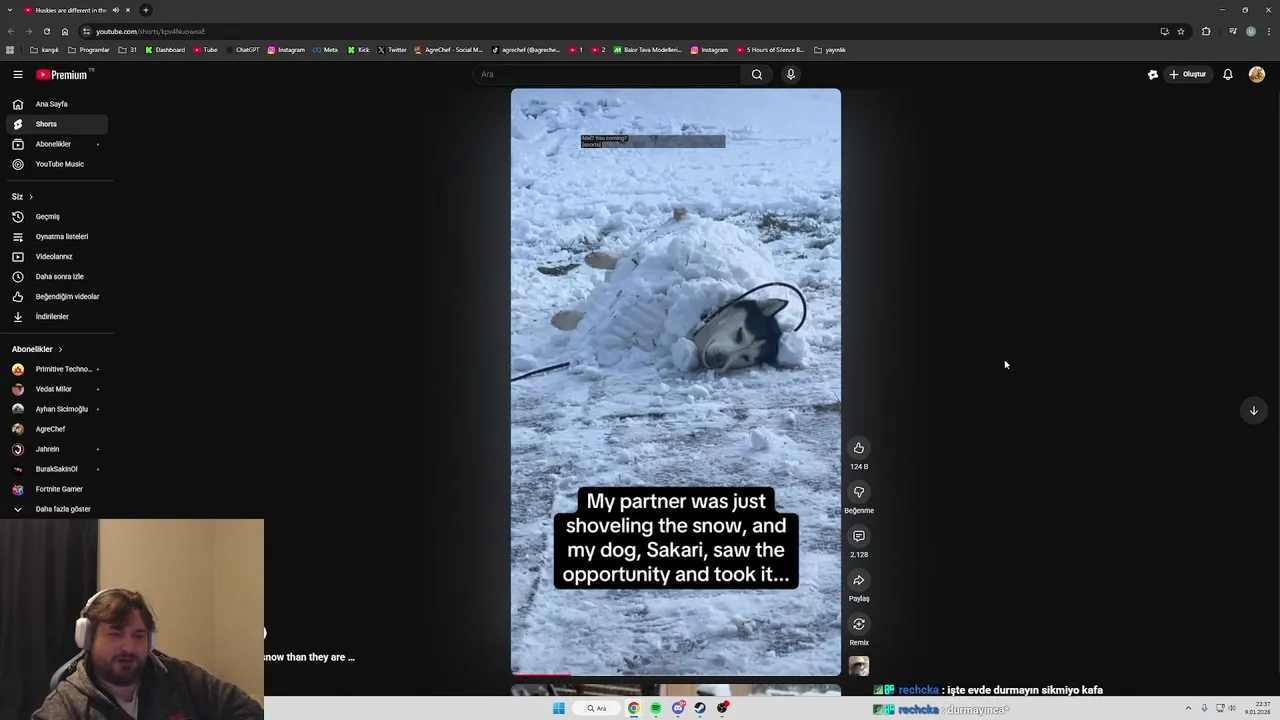Open Spotify from the taskbar
The image size is (1280, 720).
pyautogui.click(x=656, y=708)
